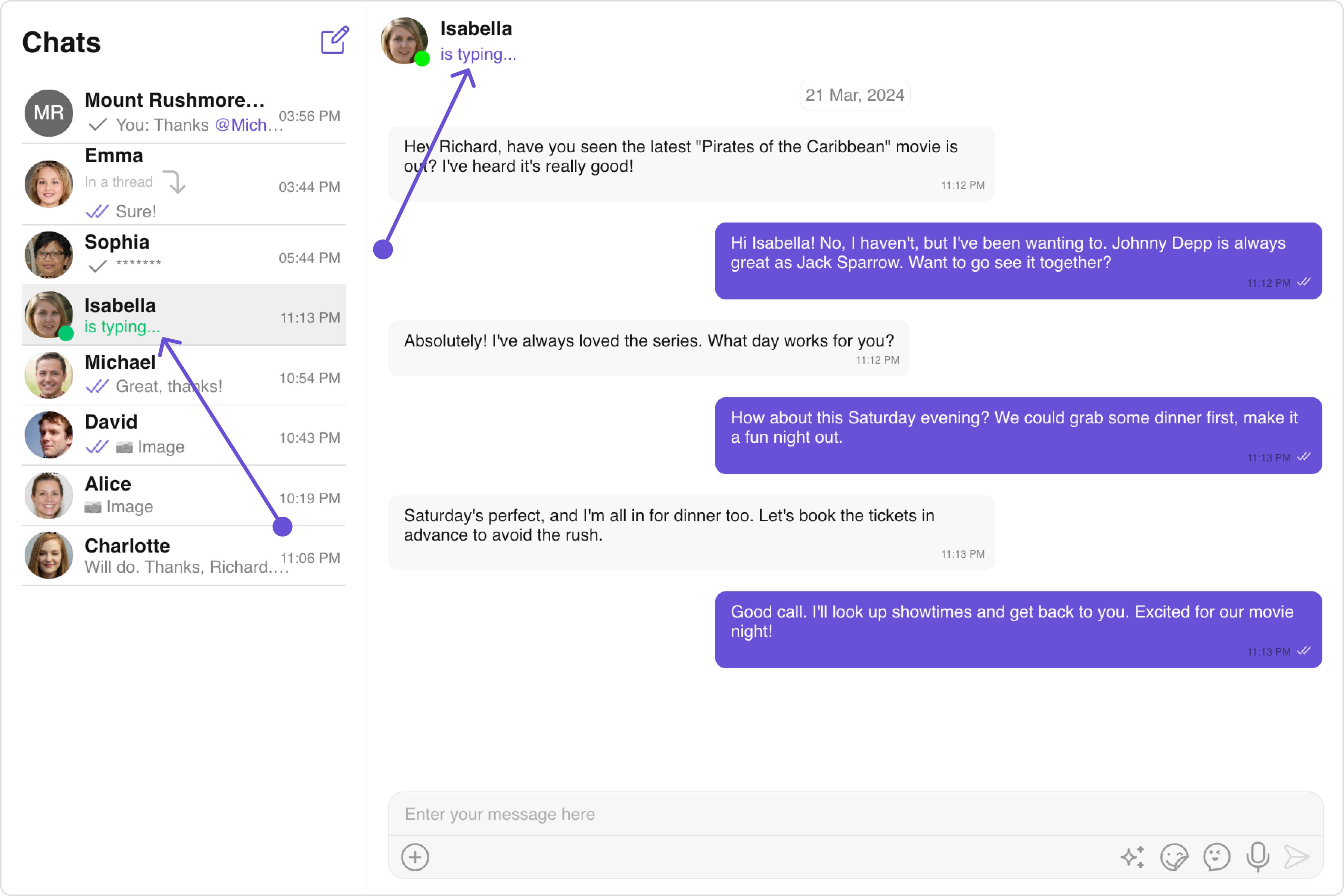Click Isabella's avatar in the chat header
Screen dimensions: 1344x896
(x=404, y=41)
